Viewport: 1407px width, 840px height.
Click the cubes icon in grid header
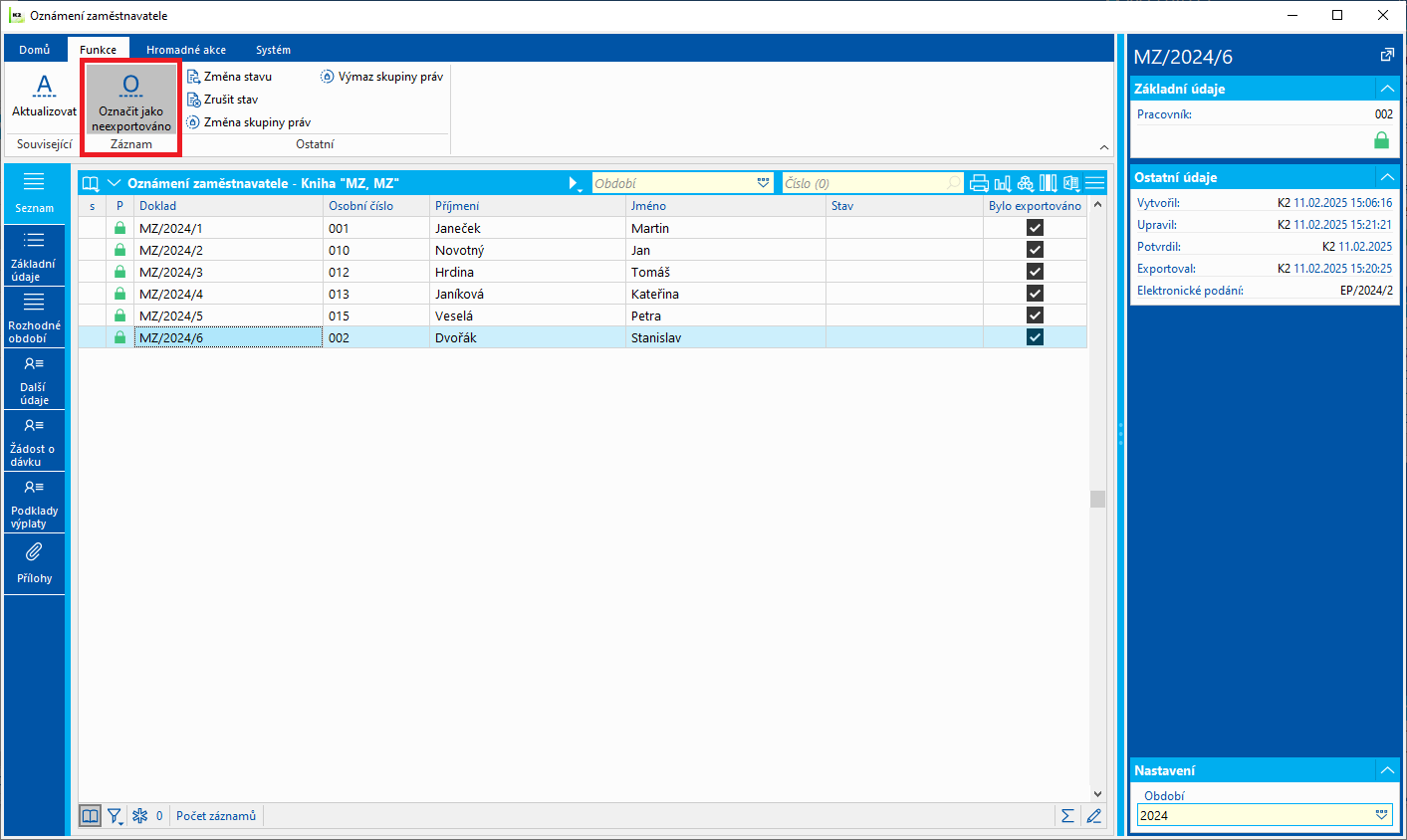pyautogui.click(x=1026, y=183)
